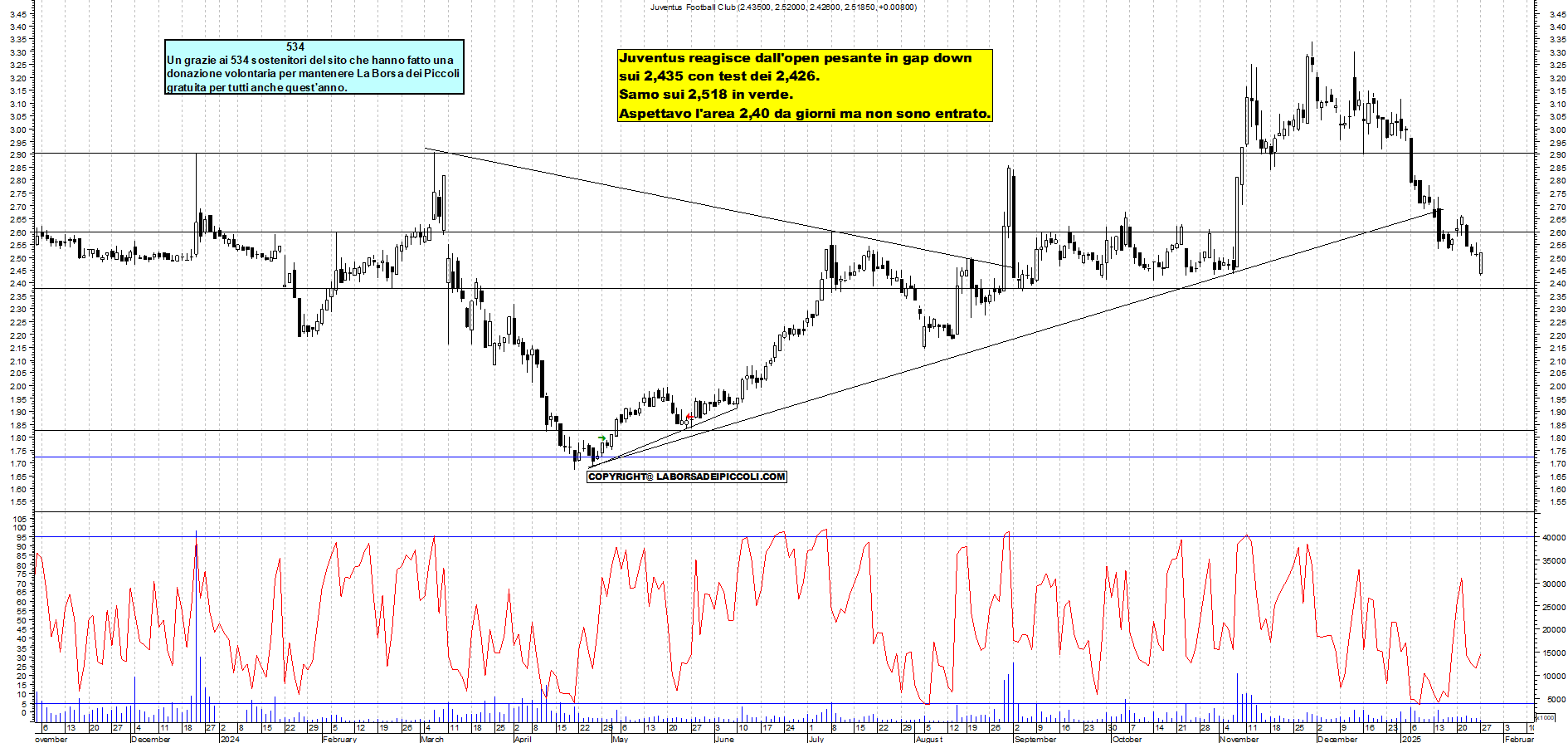
Task: Click the 10000 volume scale value
Action: 1553,676
